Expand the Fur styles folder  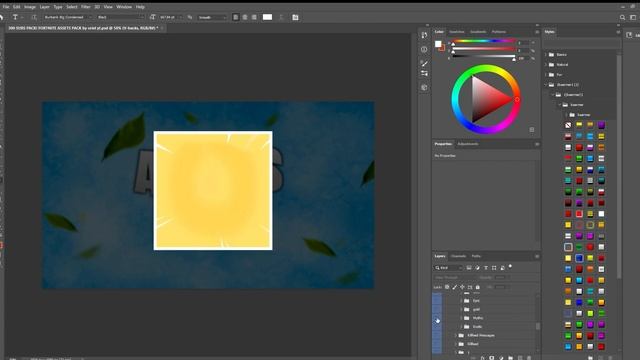[546, 75]
